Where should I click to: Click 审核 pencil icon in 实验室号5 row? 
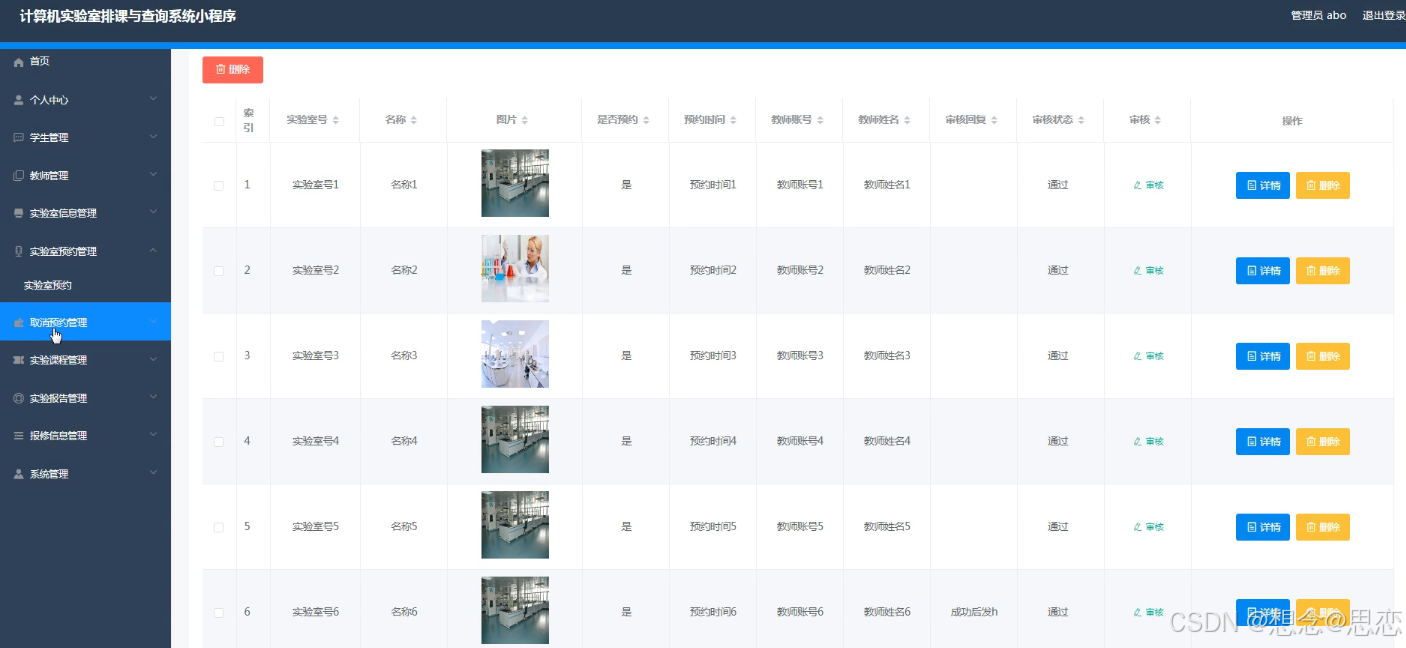pos(1137,527)
